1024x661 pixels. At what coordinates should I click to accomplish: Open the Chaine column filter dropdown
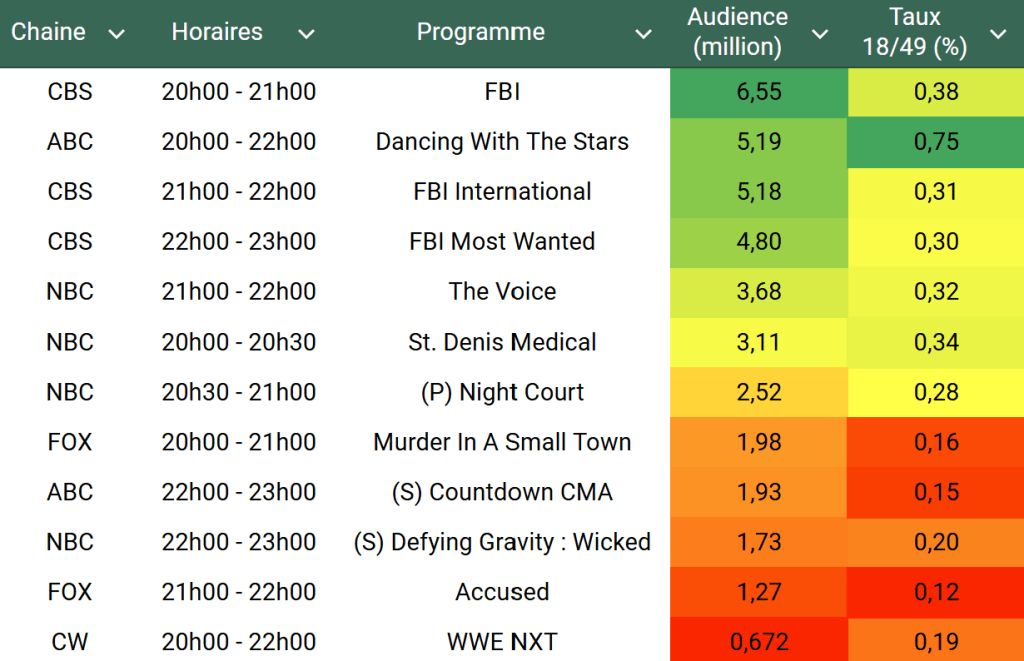pyautogui.click(x=116, y=34)
